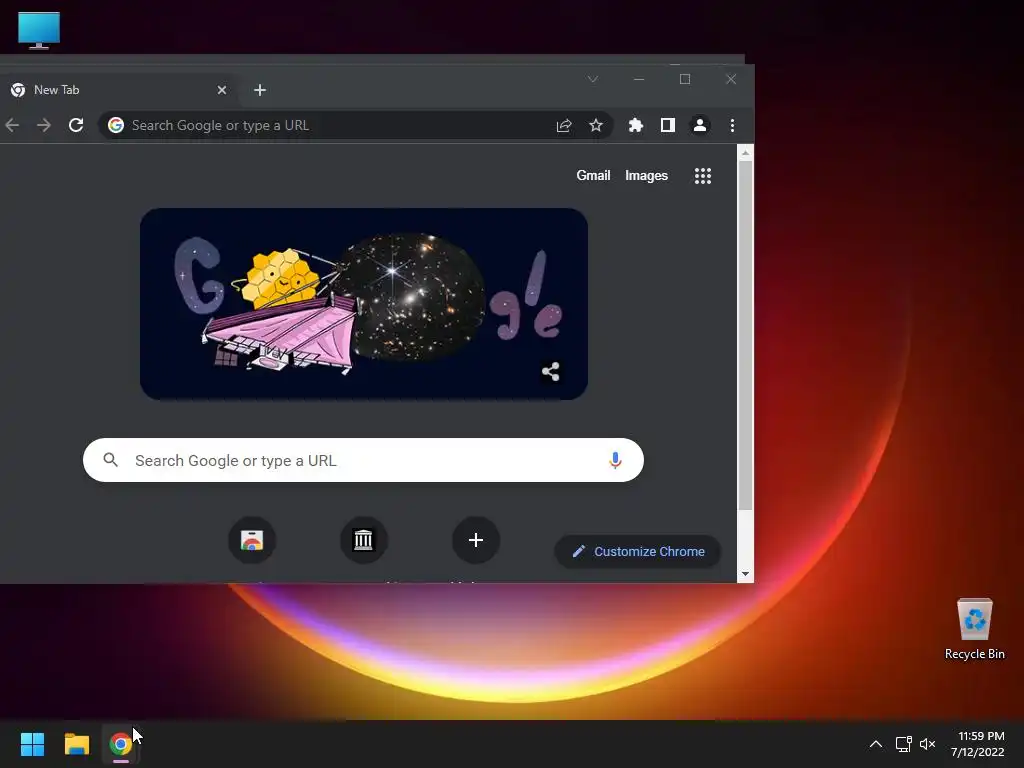This screenshot has width=1024, height=768.
Task: Maximize the Chrome window
Action: click(x=685, y=79)
